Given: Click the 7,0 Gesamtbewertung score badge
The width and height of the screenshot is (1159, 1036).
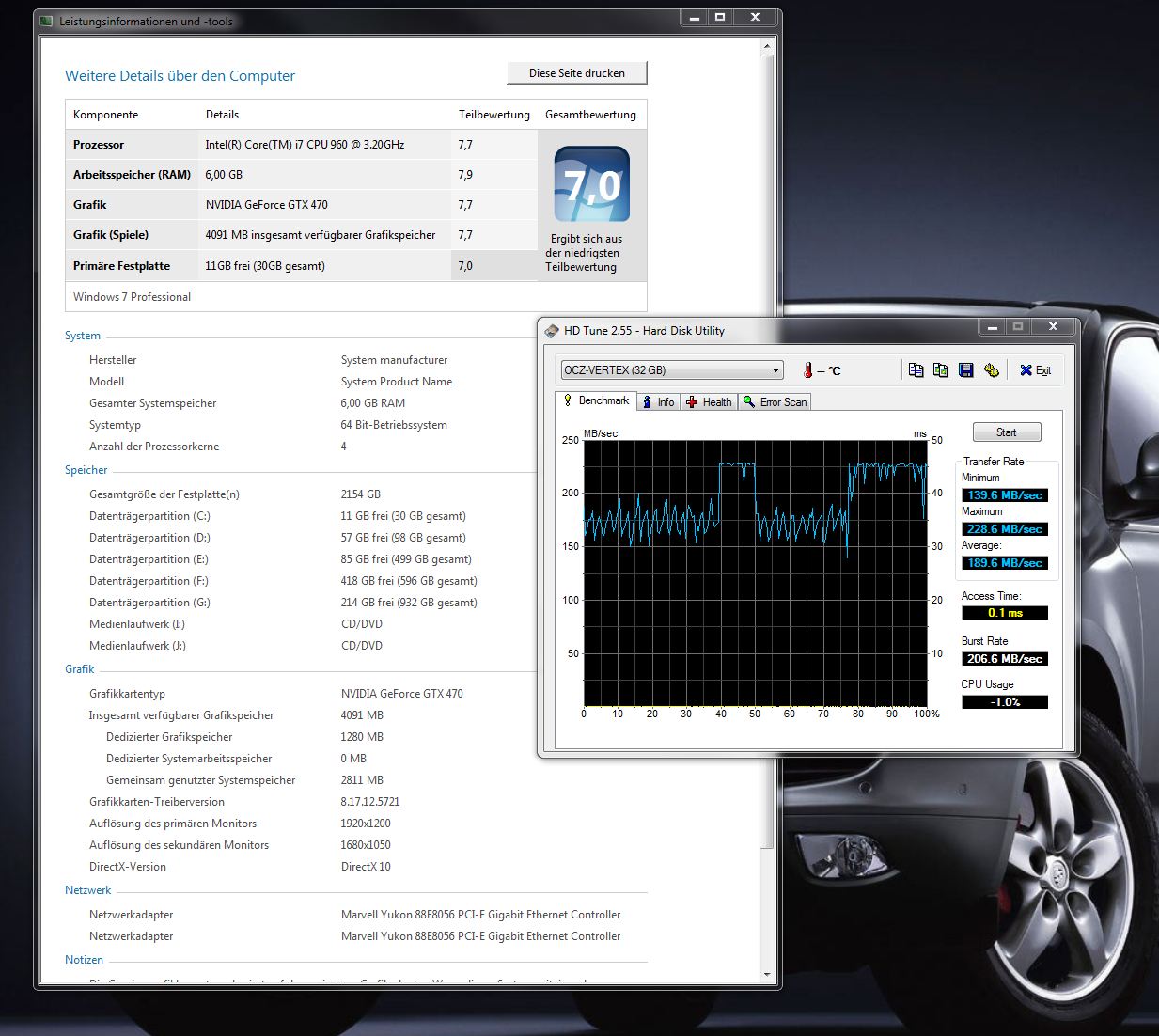Looking at the screenshot, I should (x=591, y=184).
